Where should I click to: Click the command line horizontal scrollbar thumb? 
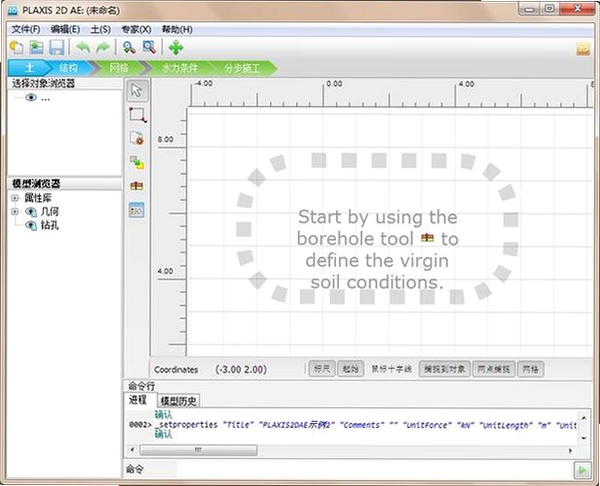pyautogui.click(x=198, y=450)
